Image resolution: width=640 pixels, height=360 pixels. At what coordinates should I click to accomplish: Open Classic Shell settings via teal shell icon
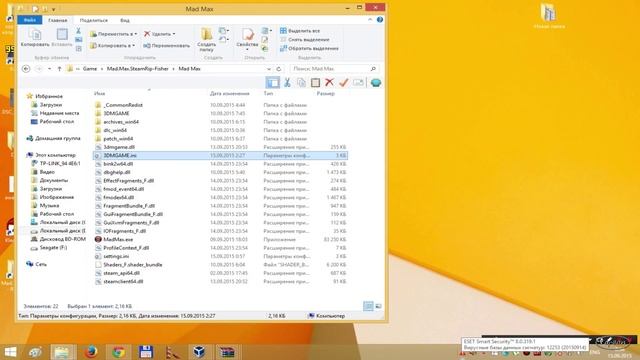(376, 82)
